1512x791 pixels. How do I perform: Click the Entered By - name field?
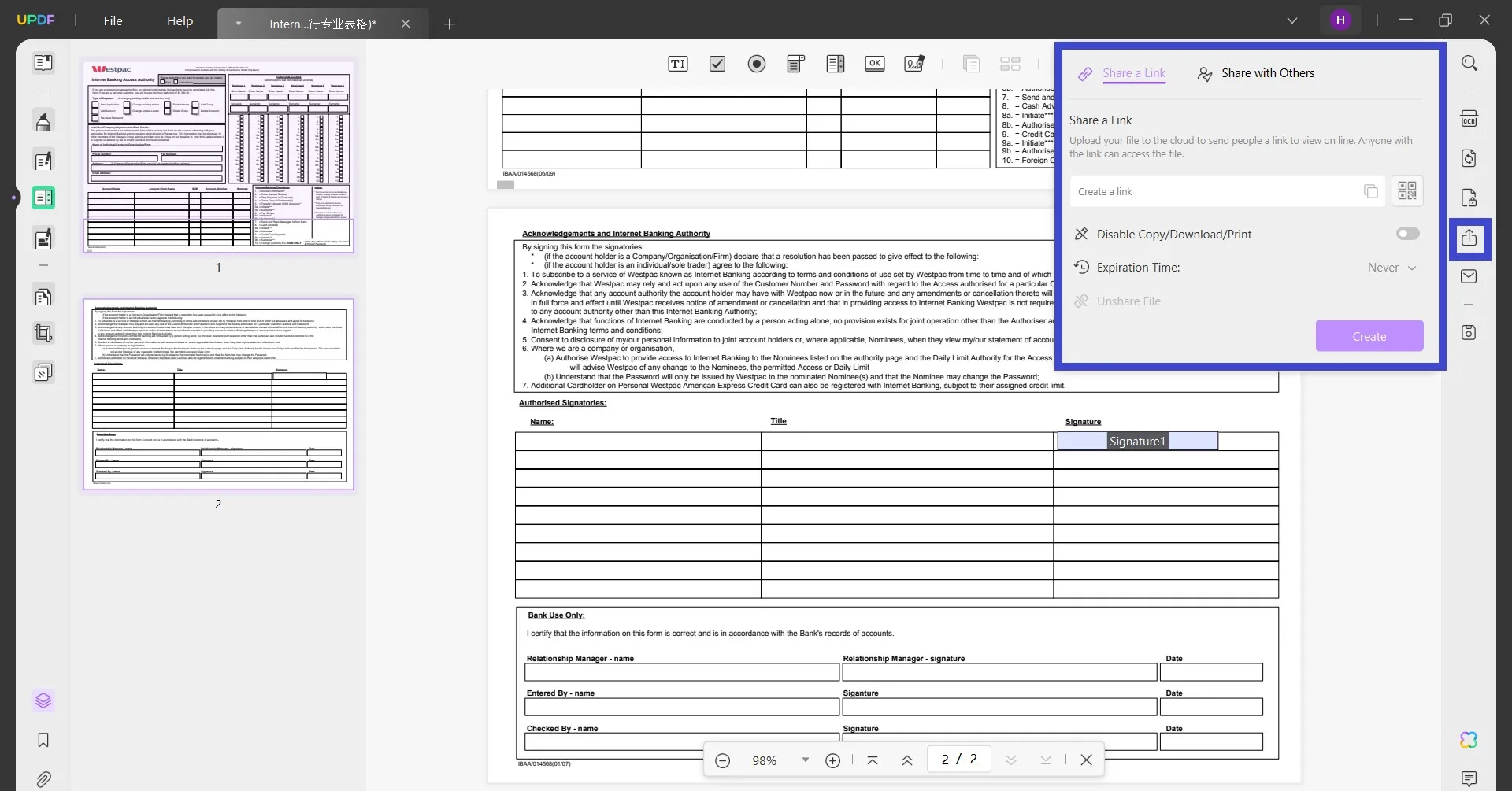(682, 707)
